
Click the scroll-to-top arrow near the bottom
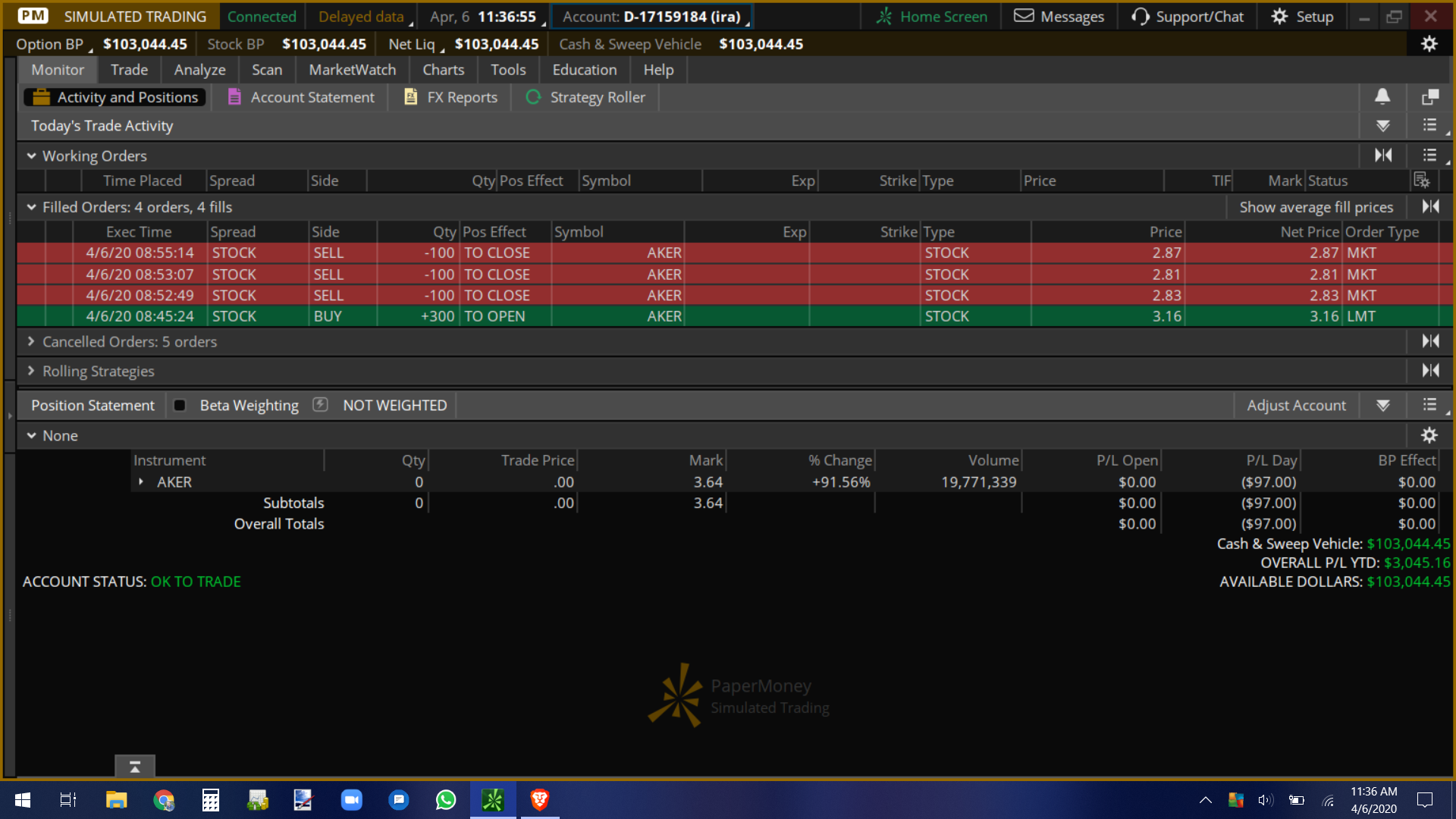[x=134, y=766]
